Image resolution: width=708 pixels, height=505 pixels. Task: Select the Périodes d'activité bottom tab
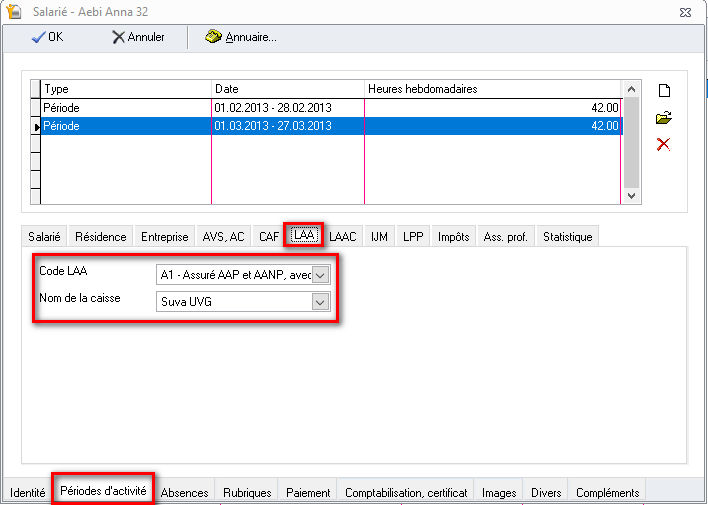(103, 490)
